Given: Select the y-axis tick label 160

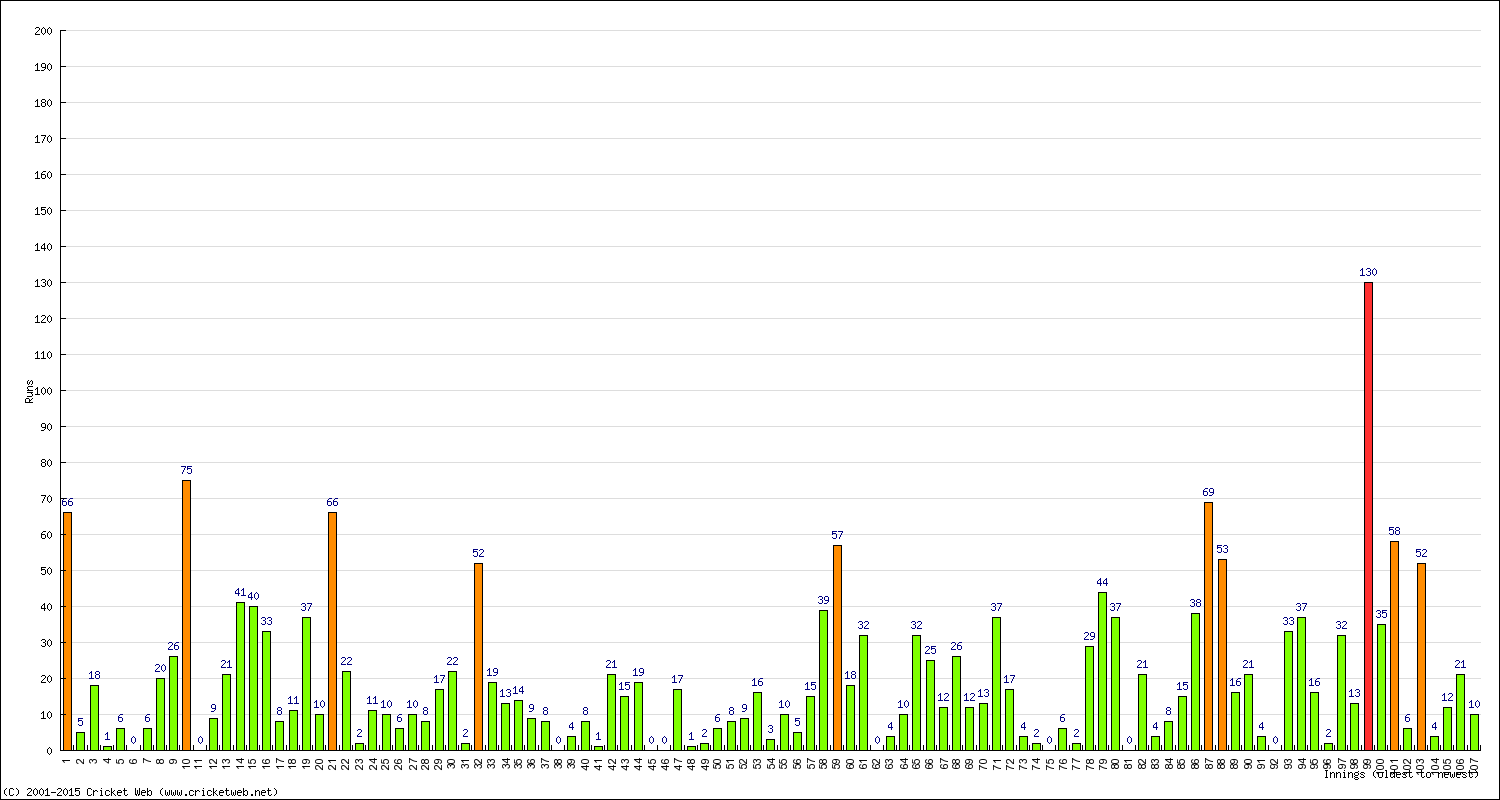Looking at the screenshot, I should 43,175.
